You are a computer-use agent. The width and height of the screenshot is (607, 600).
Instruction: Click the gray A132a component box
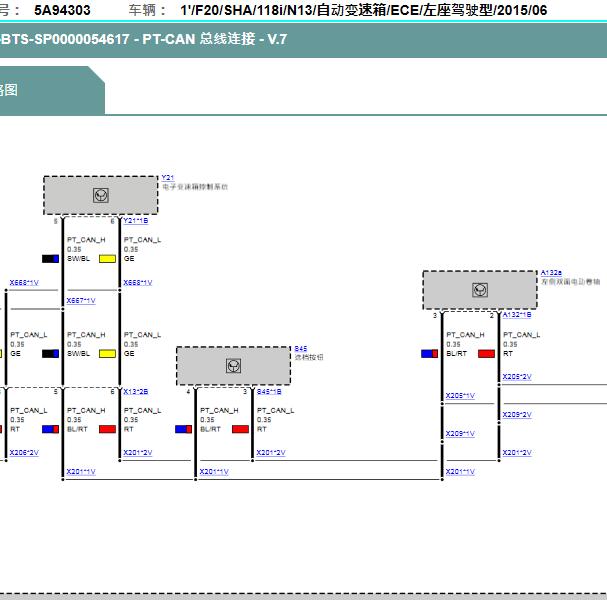[x=480, y=290]
